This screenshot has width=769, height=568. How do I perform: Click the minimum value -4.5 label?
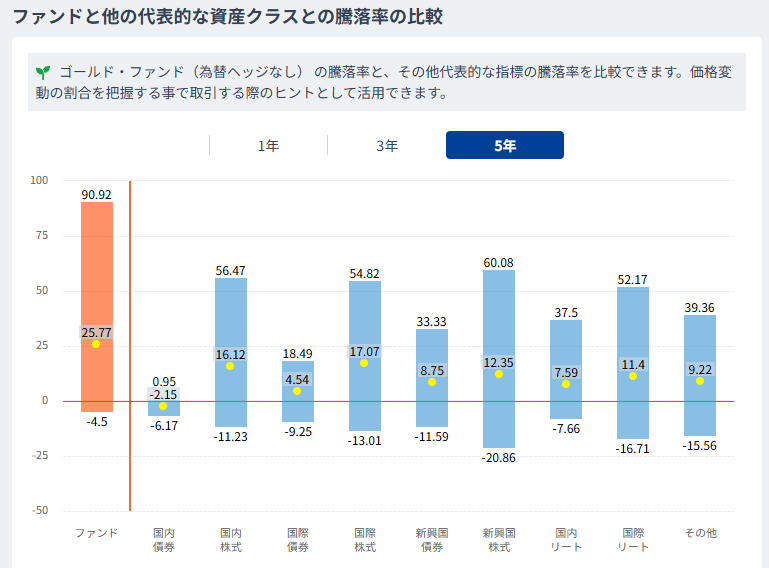pos(97,422)
